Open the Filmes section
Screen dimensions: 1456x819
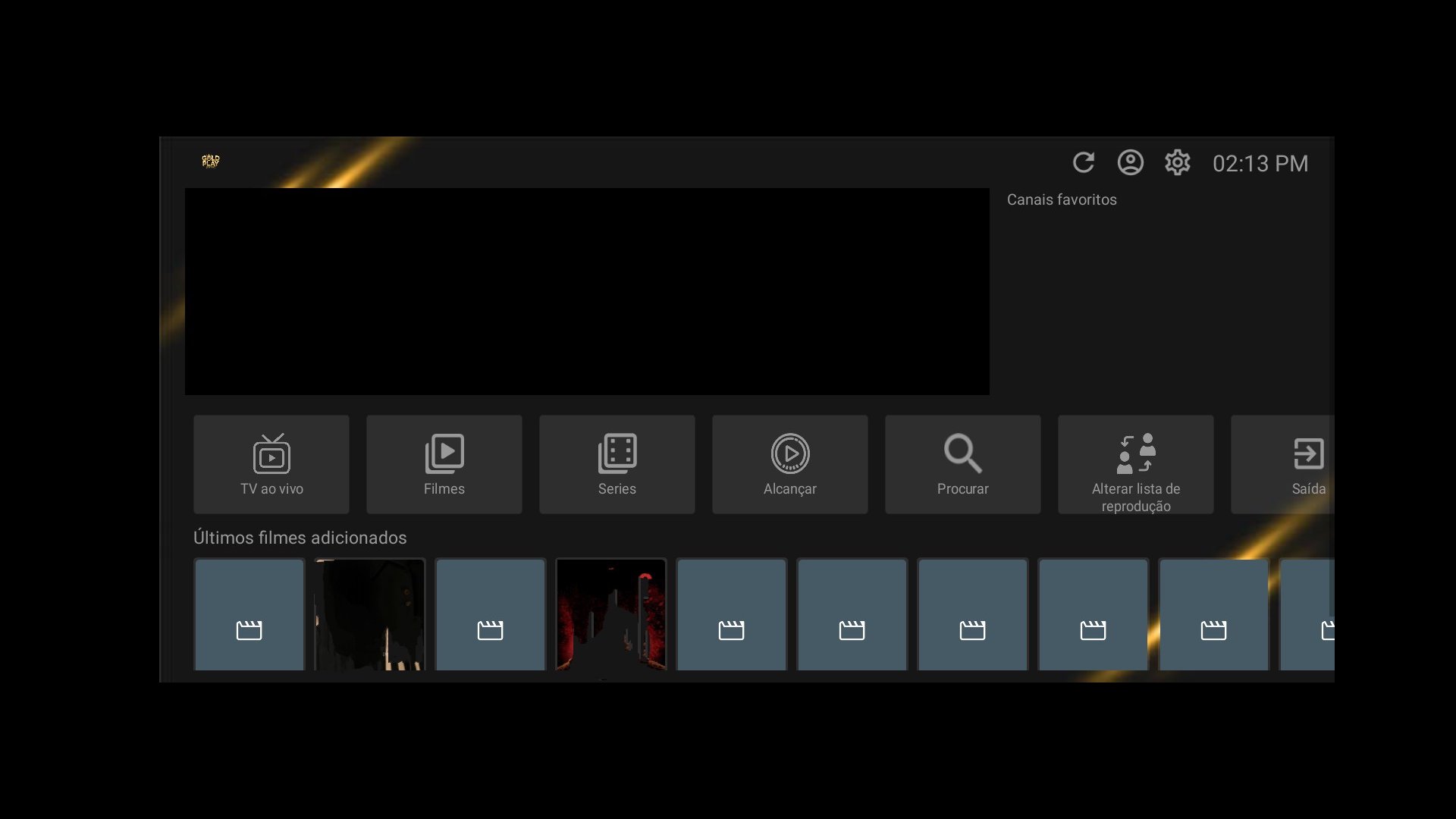[x=444, y=464]
